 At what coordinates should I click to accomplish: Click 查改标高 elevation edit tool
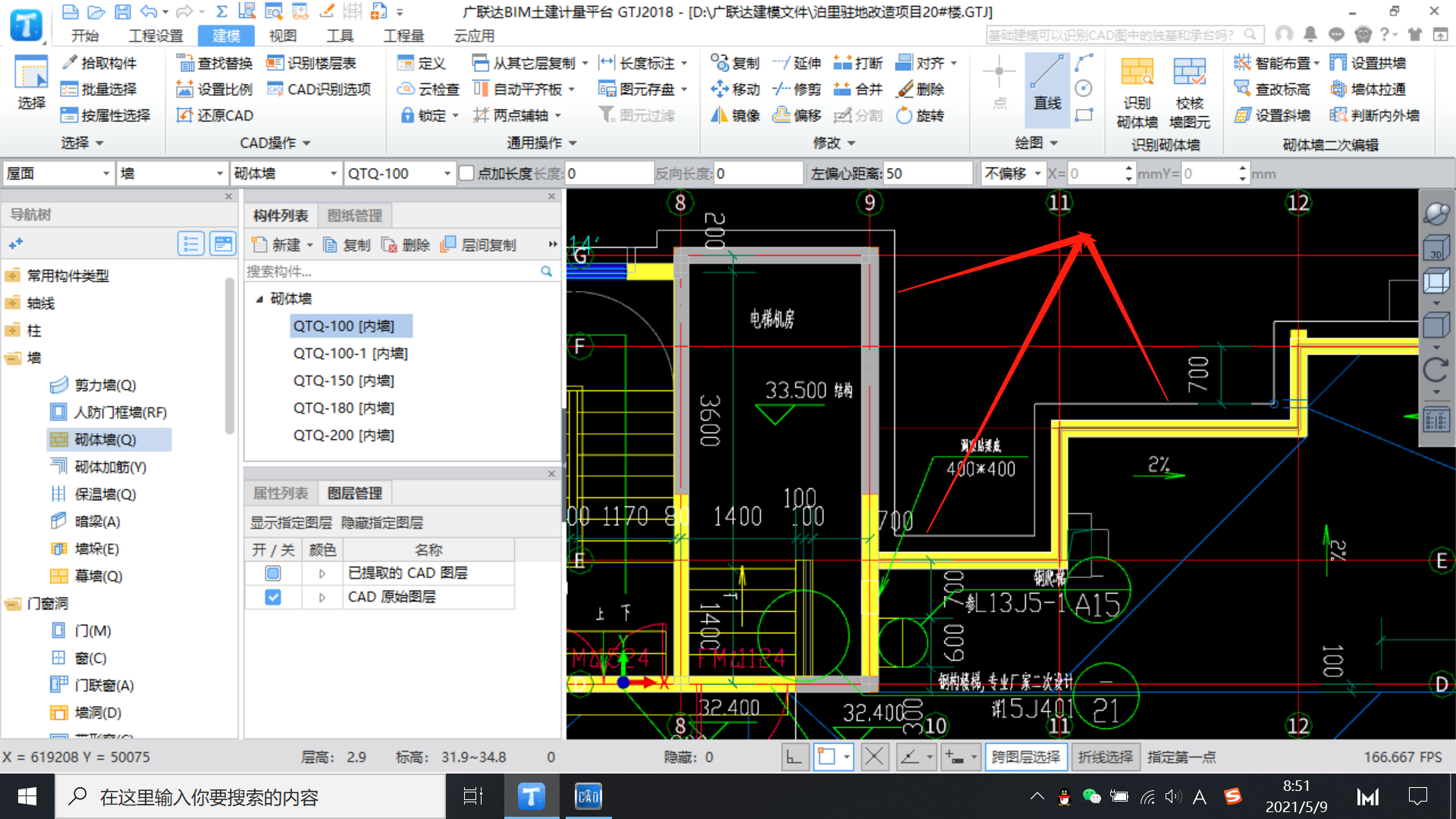click(1272, 89)
